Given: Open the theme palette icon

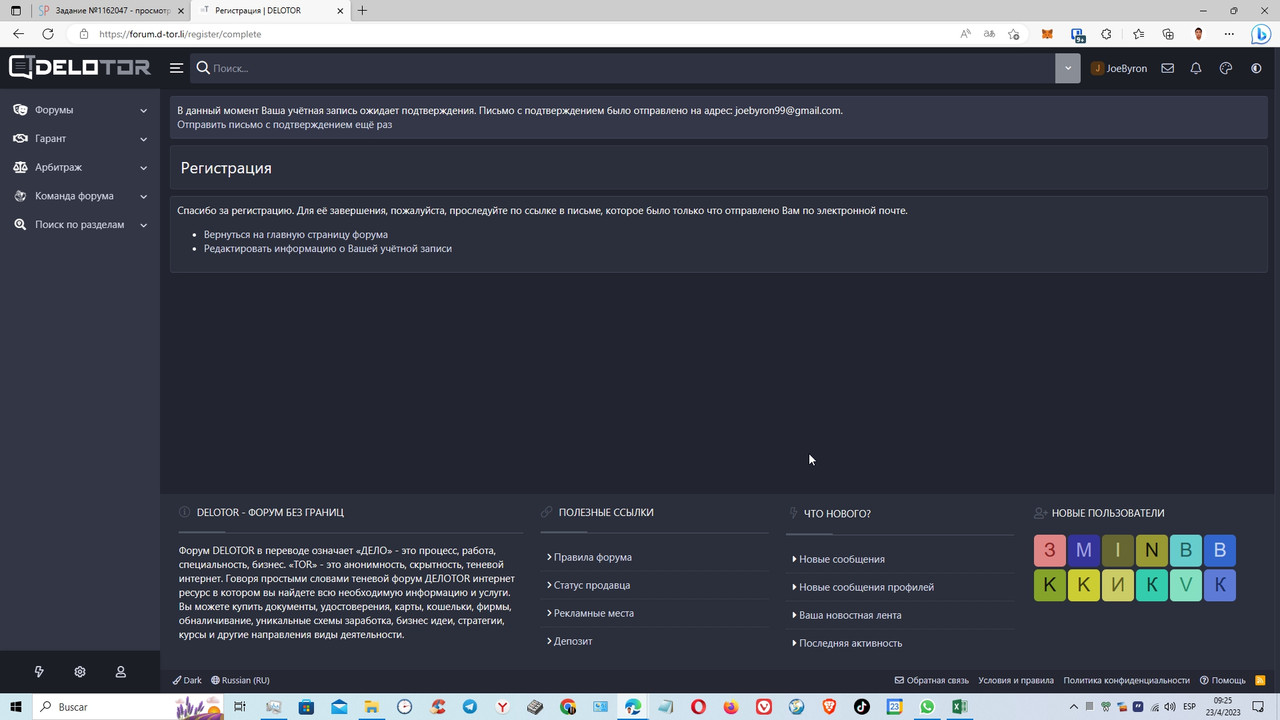Looking at the screenshot, I should click(1225, 68).
